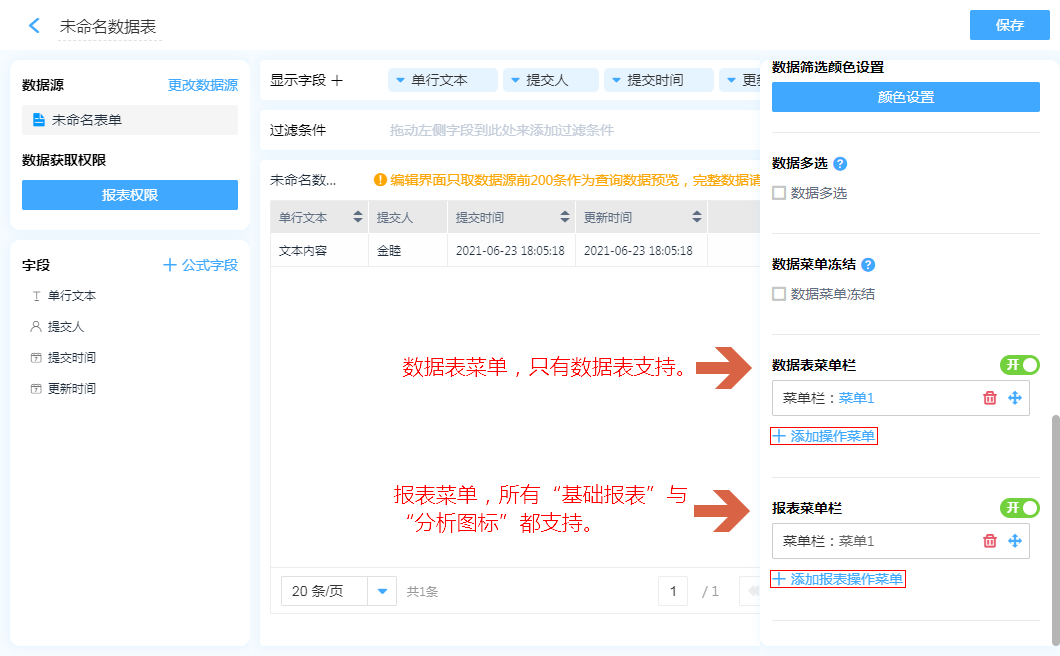Click help icon next to 数据菜单冻结
The height and width of the screenshot is (656, 1060).
(x=868, y=265)
